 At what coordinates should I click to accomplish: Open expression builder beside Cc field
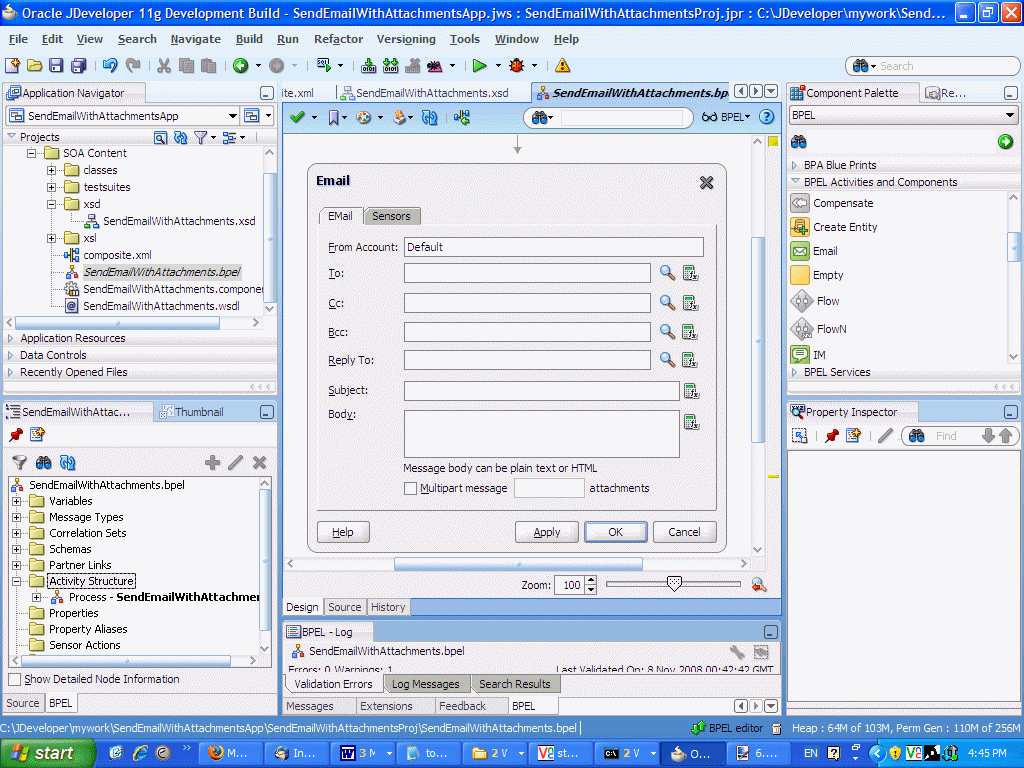690,302
